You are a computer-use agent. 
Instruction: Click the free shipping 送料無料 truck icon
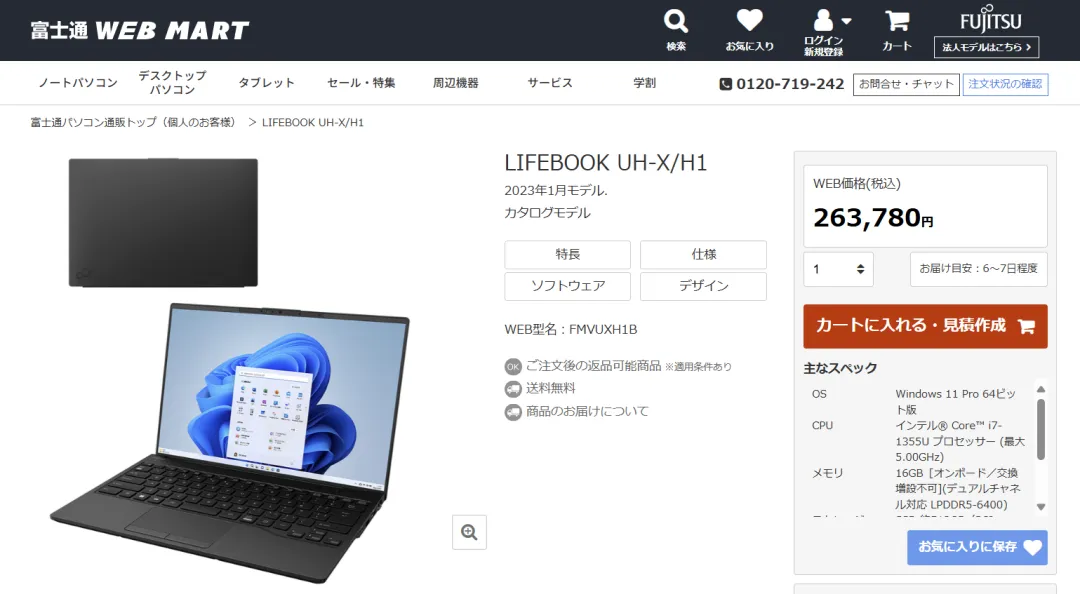[512, 389]
